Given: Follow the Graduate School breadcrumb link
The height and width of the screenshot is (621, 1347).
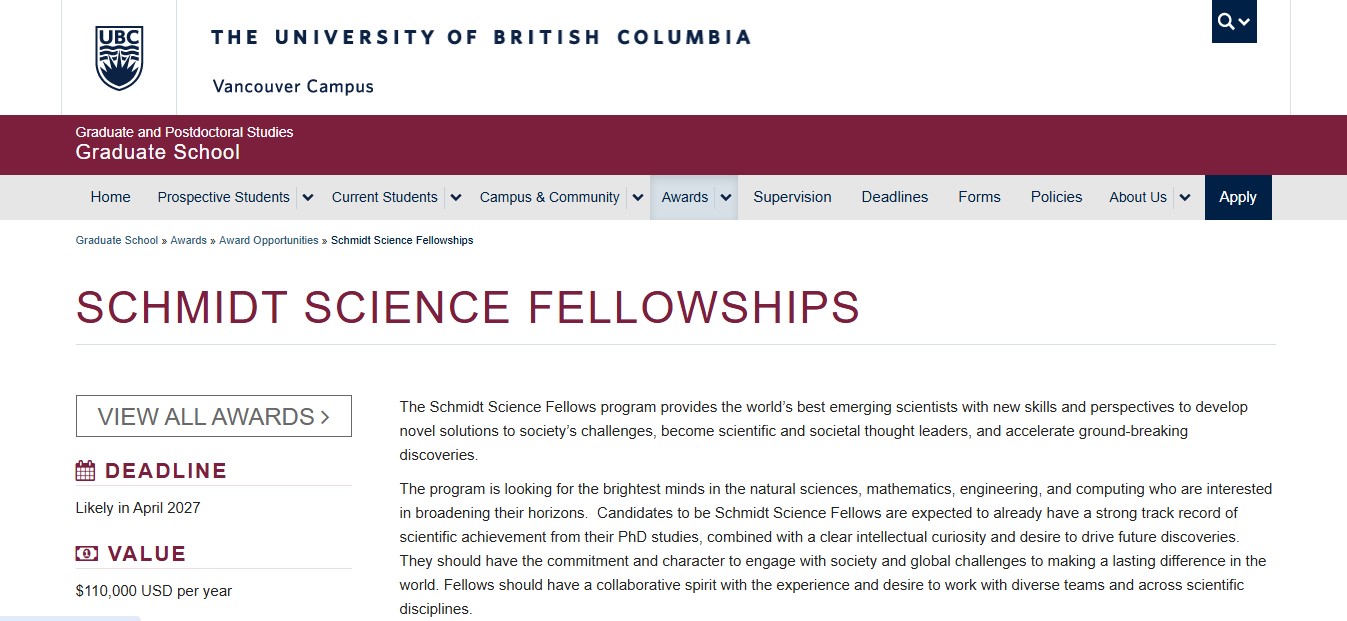Looking at the screenshot, I should (x=117, y=240).
